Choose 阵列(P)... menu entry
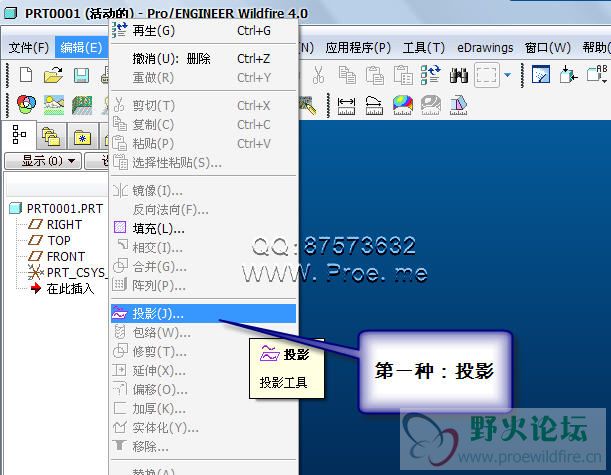This screenshot has width=611, height=475. [203, 286]
